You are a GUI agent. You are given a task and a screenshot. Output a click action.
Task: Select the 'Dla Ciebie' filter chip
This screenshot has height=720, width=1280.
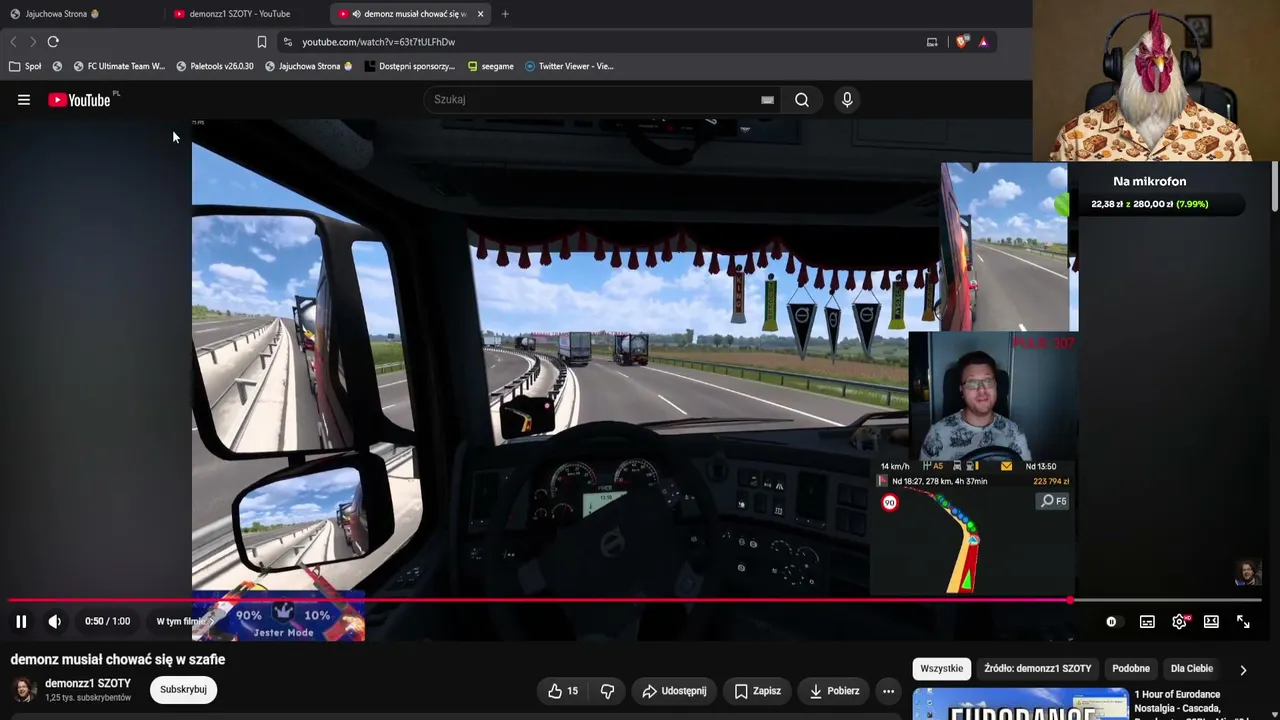tap(1192, 669)
